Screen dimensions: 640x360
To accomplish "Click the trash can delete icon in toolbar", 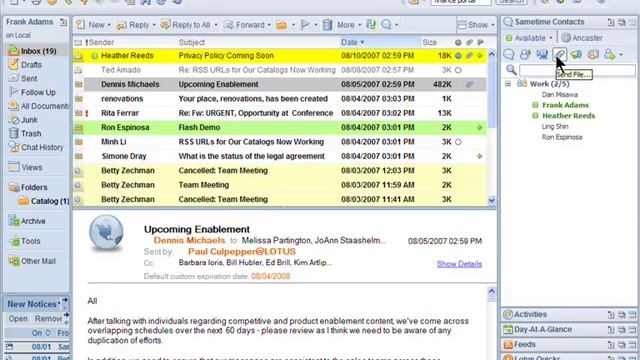I will point(327,25).
